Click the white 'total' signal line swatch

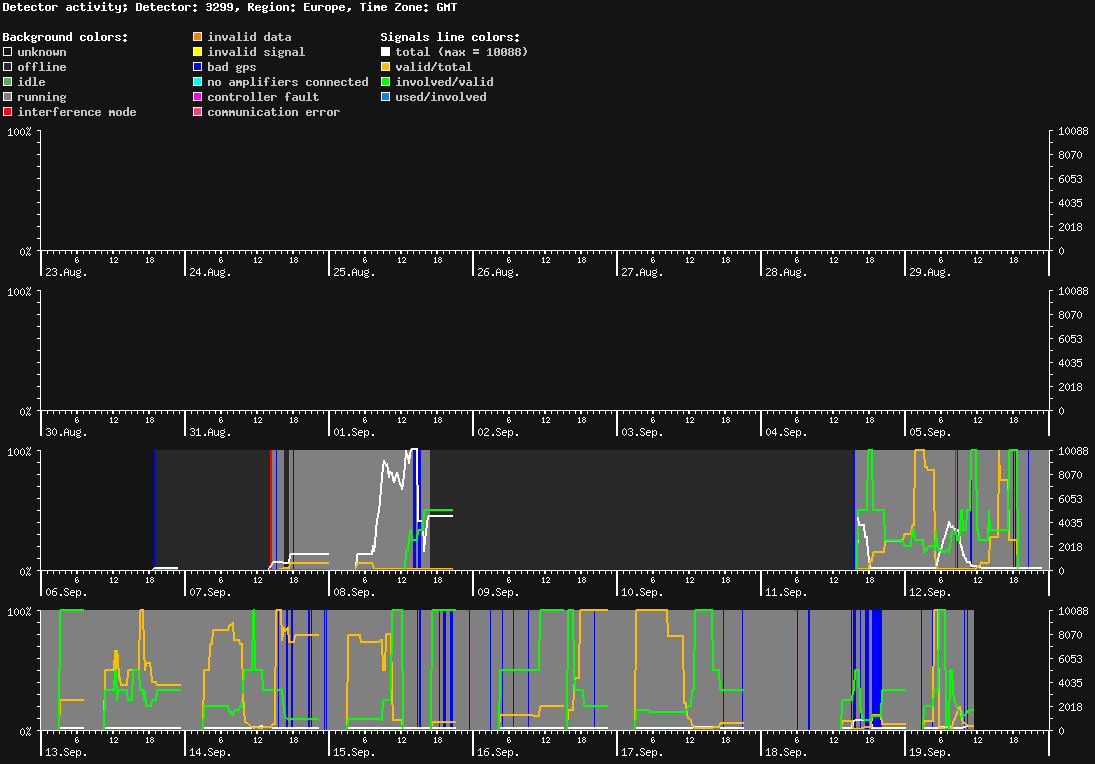click(385, 52)
